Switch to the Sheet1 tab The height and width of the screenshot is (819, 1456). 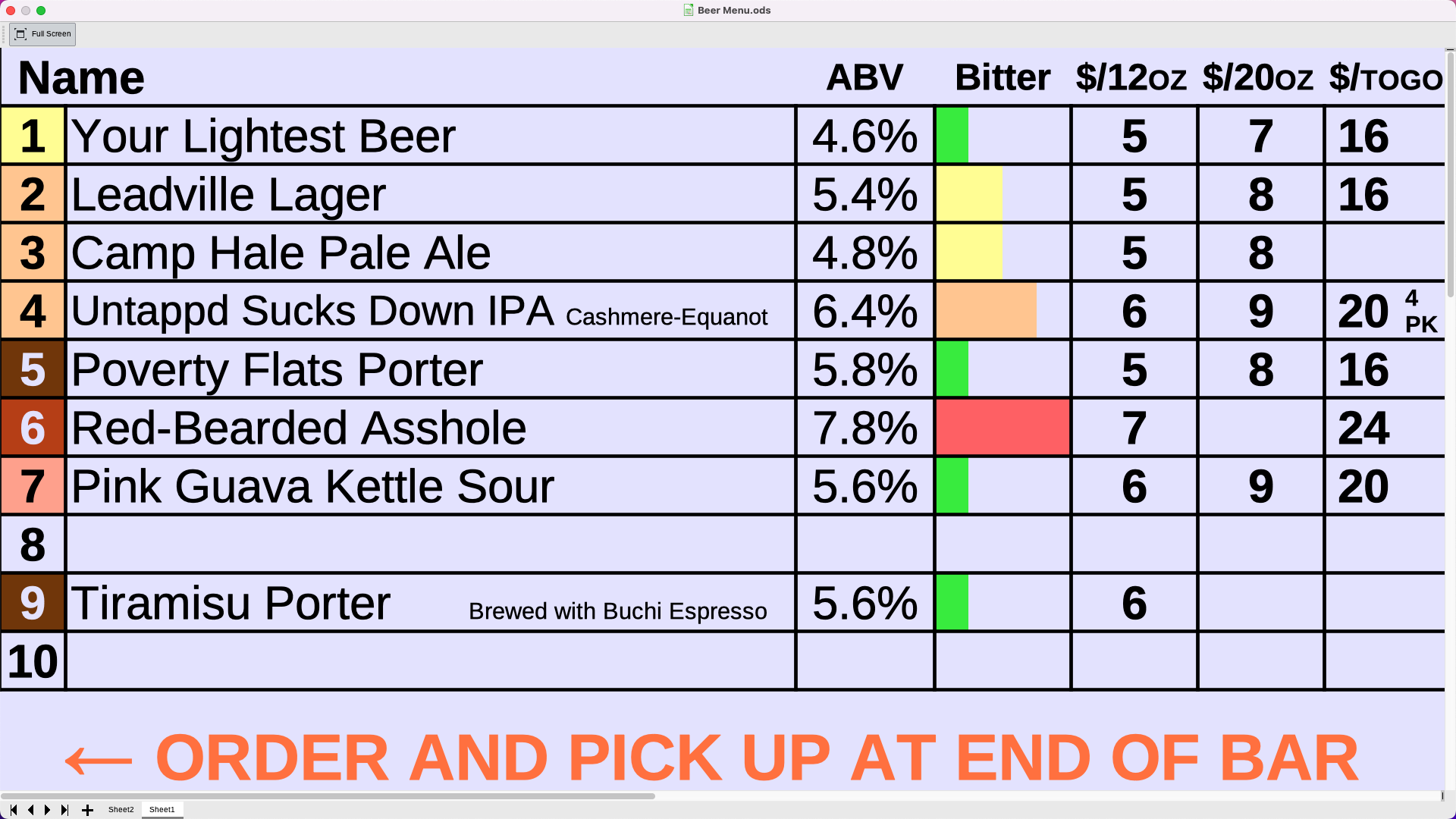(x=162, y=810)
